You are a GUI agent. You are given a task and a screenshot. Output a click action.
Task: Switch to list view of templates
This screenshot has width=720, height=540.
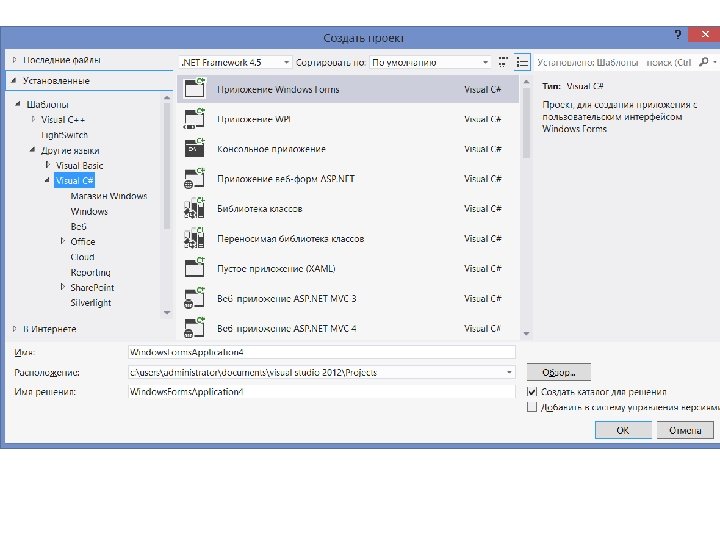522,62
